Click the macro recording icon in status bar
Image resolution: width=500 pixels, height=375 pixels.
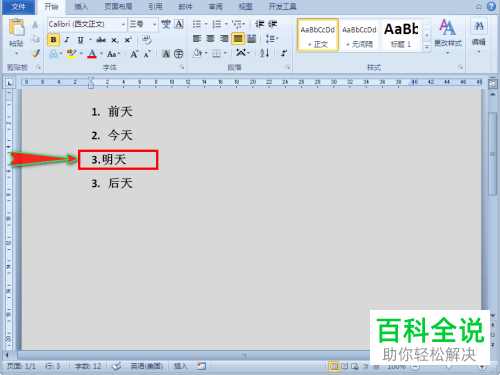click(x=201, y=366)
